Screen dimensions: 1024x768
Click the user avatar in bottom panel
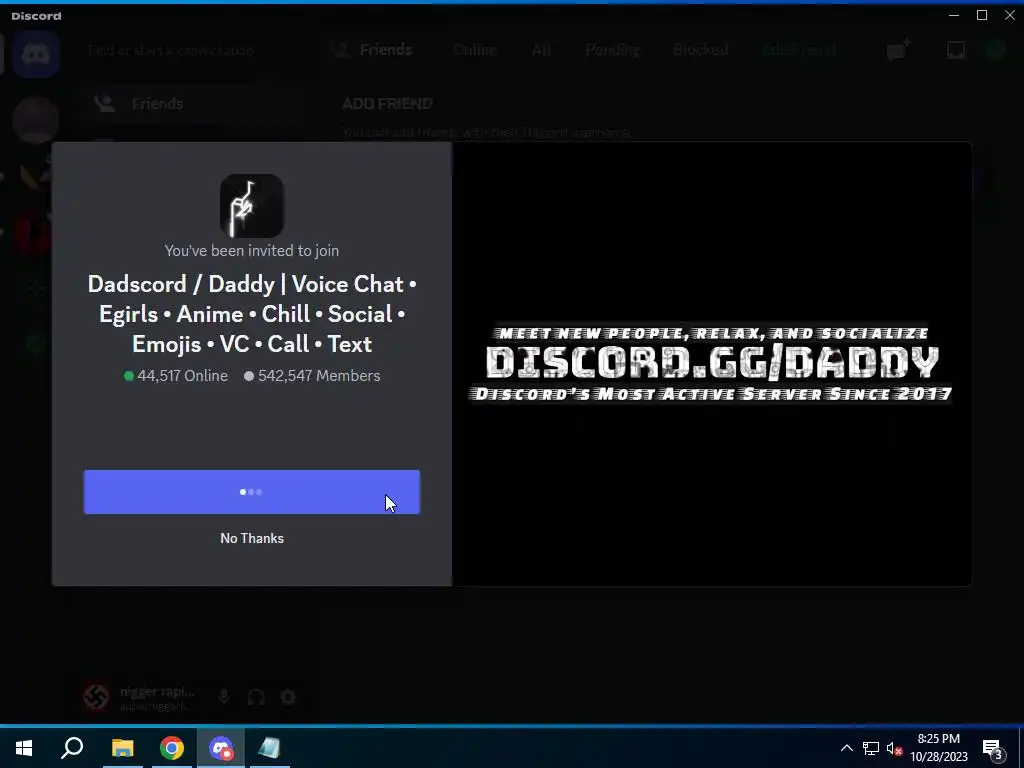tap(97, 697)
